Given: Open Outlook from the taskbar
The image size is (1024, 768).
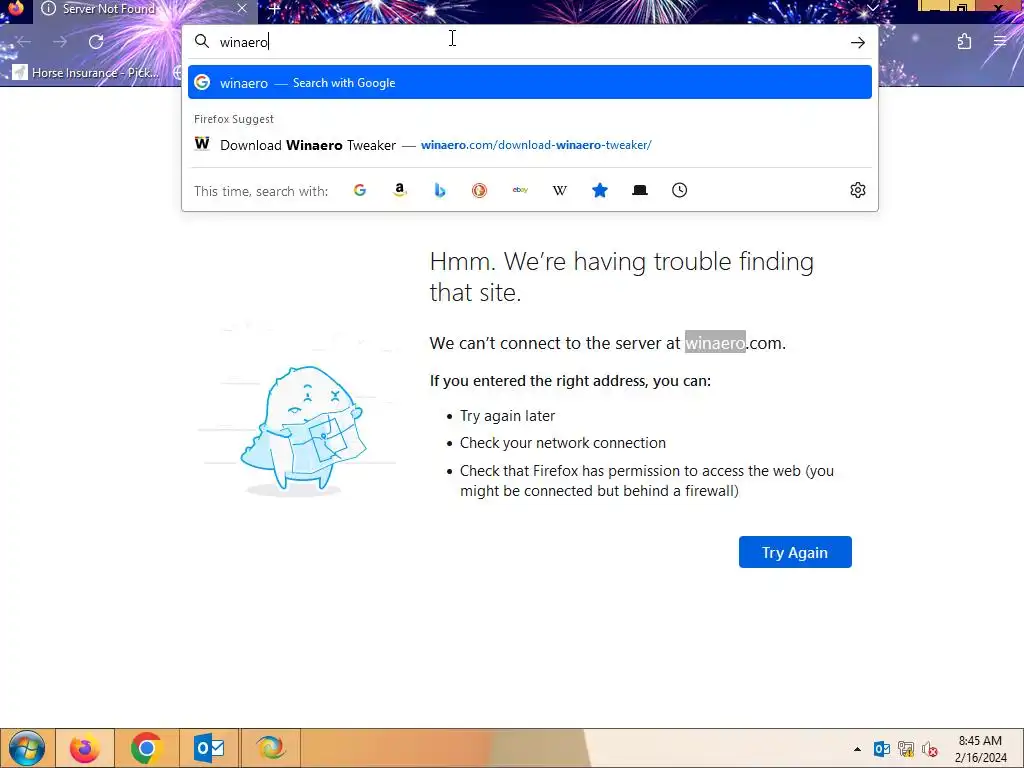Looking at the screenshot, I should pyautogui.click(x=209, y=748).
